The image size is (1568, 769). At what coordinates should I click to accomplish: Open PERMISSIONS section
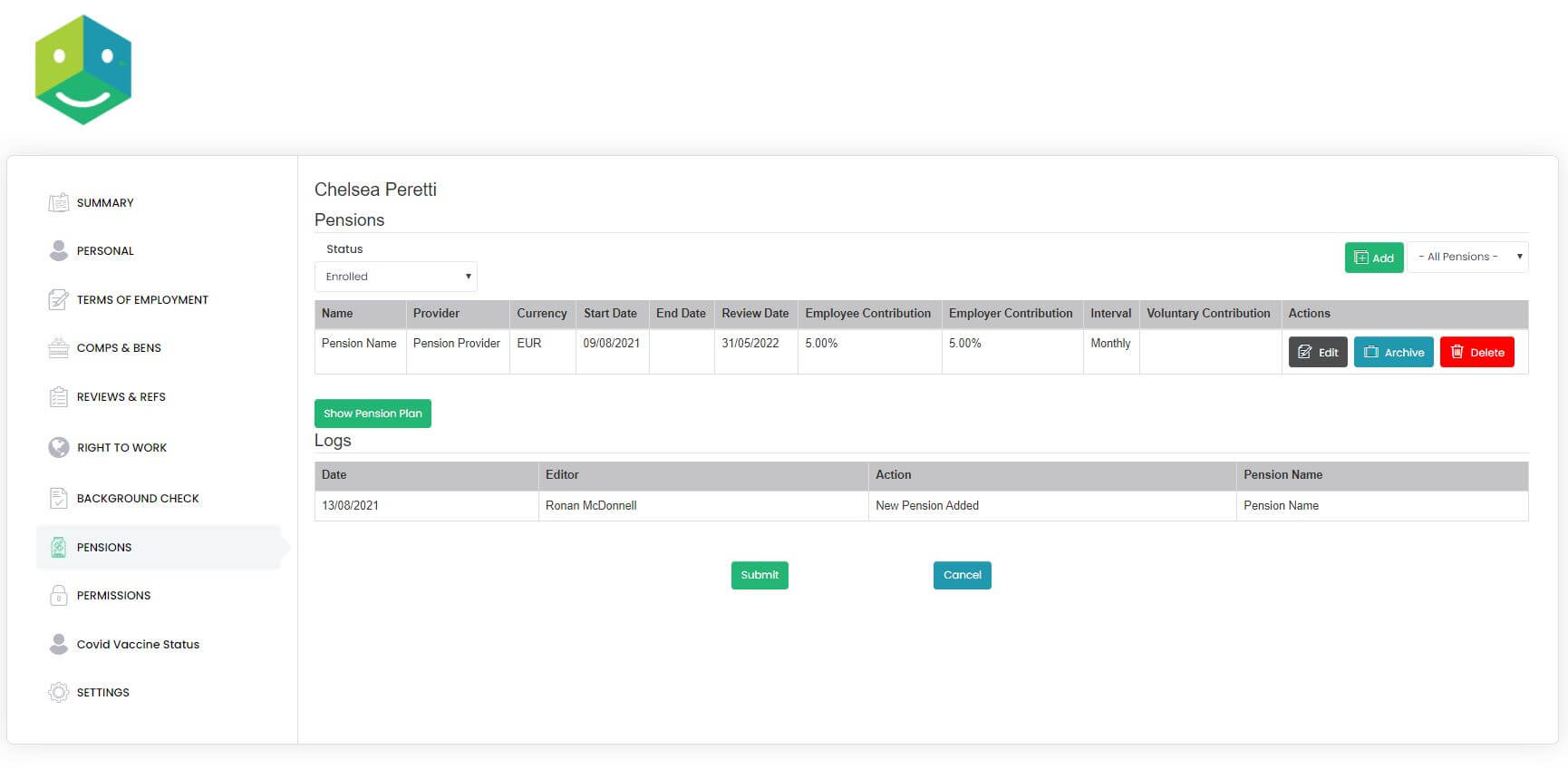pos(113,596)
